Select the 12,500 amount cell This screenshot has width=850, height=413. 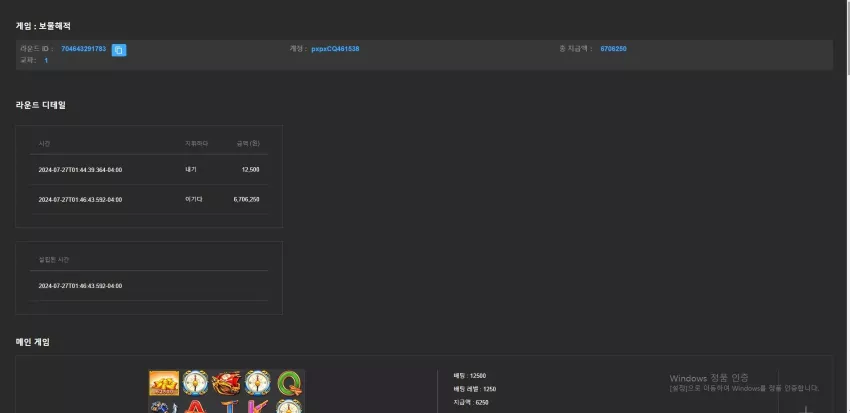(x=250, y=170)
